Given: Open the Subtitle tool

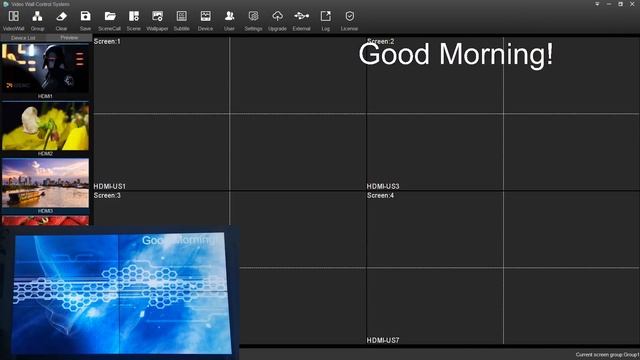Looking at the screenshot, I should (182, 20).
